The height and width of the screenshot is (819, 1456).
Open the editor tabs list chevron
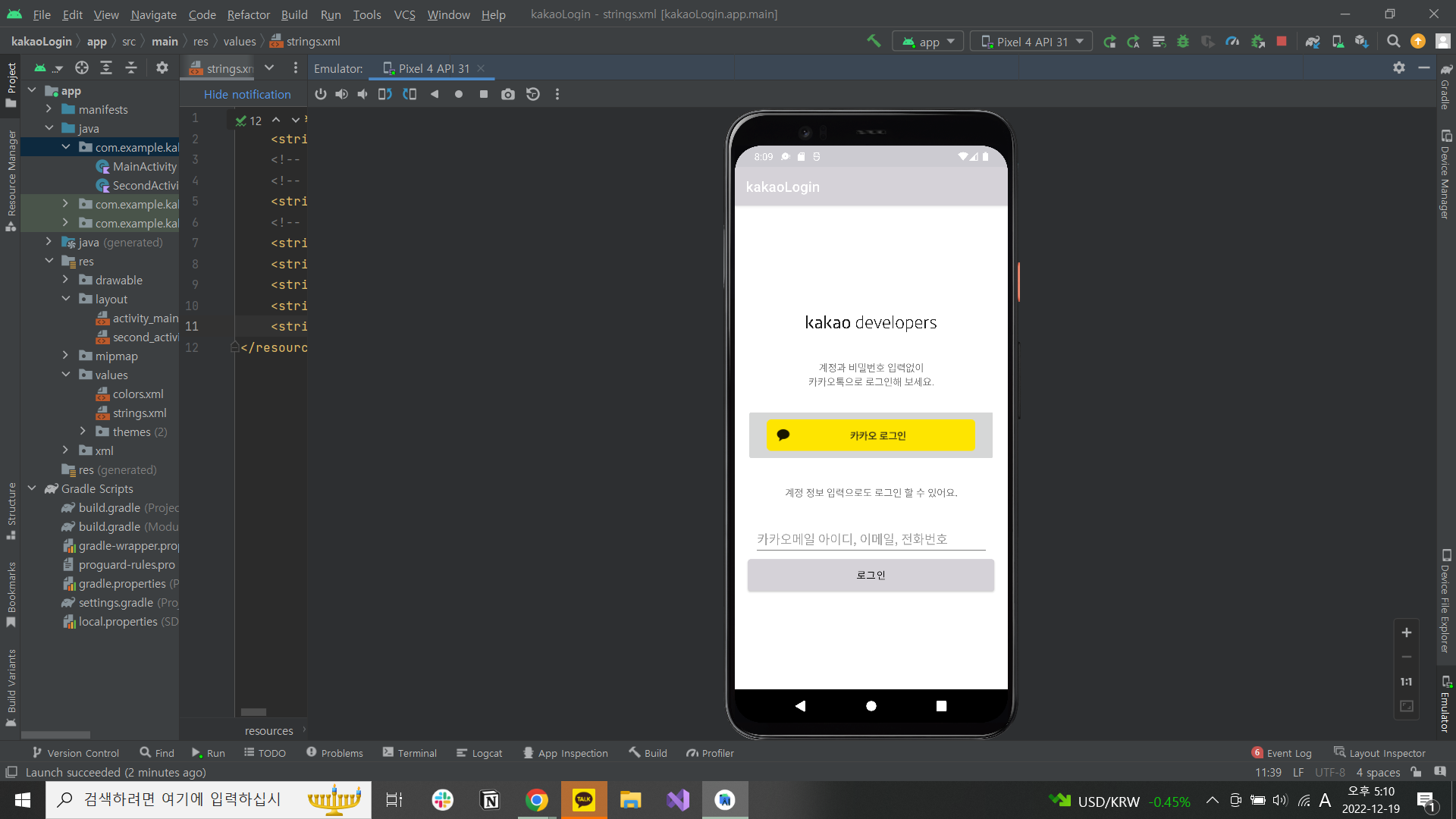point(269,68)
